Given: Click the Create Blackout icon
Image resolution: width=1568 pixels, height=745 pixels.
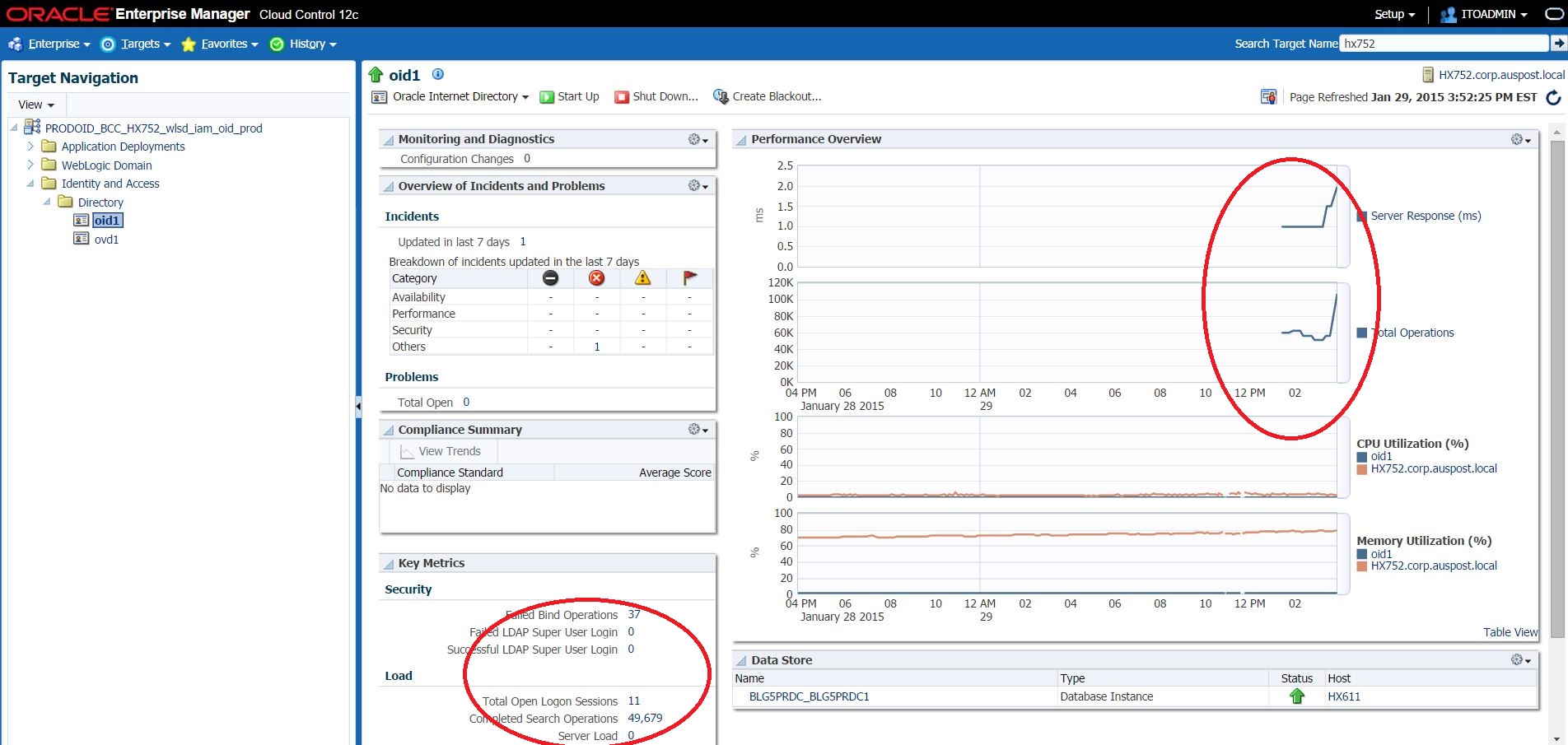Looking at the screenshot, I should [721, 96].
